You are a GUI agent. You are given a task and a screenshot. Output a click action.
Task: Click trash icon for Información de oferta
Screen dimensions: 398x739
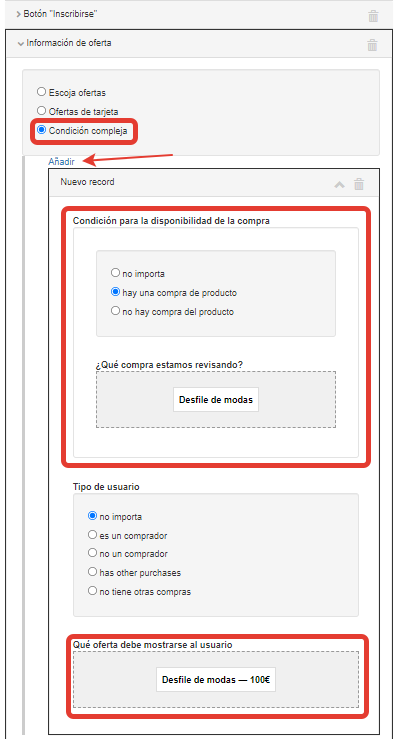pos(372,45)
